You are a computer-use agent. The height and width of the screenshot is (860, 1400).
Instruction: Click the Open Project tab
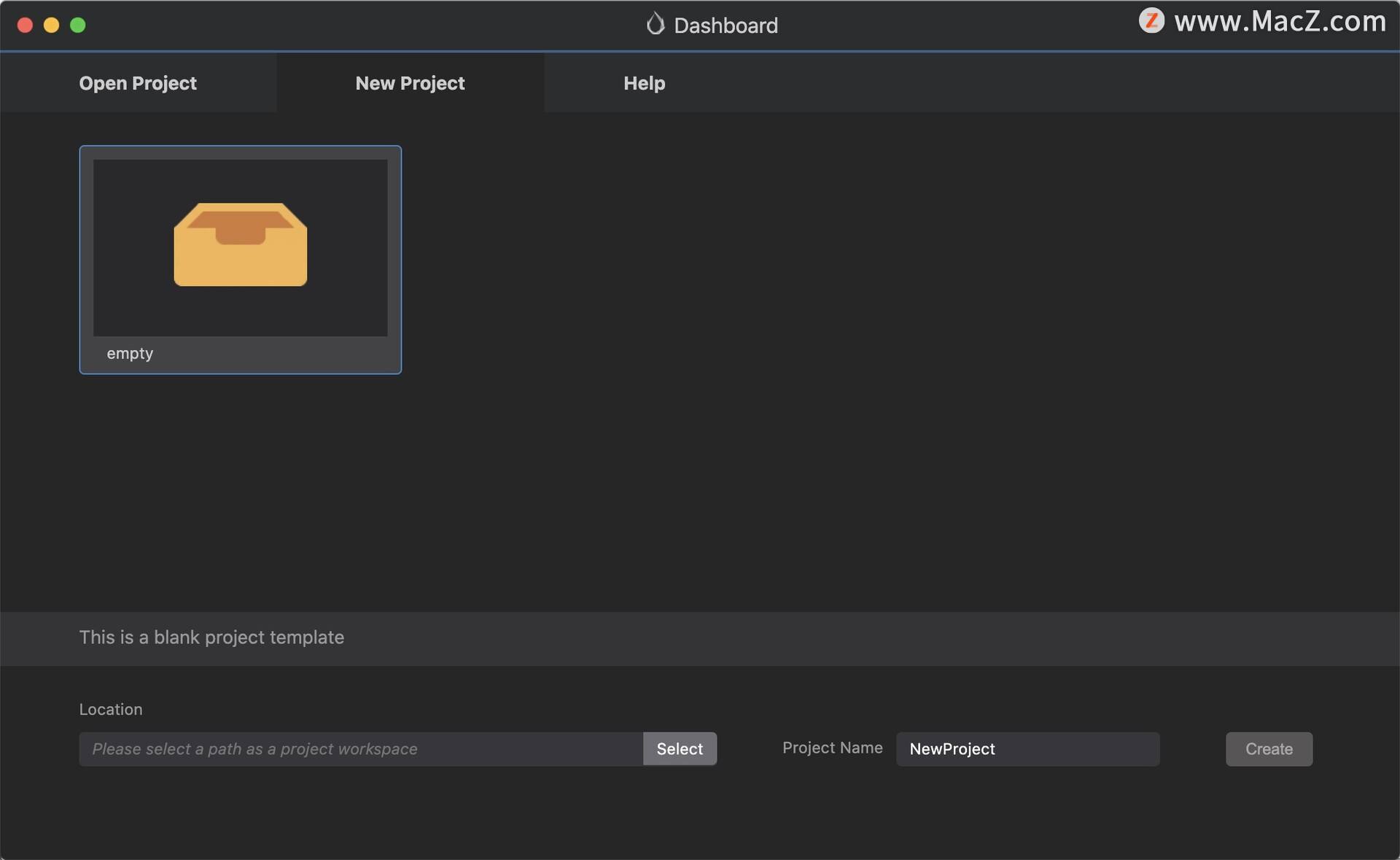(138, 82)
